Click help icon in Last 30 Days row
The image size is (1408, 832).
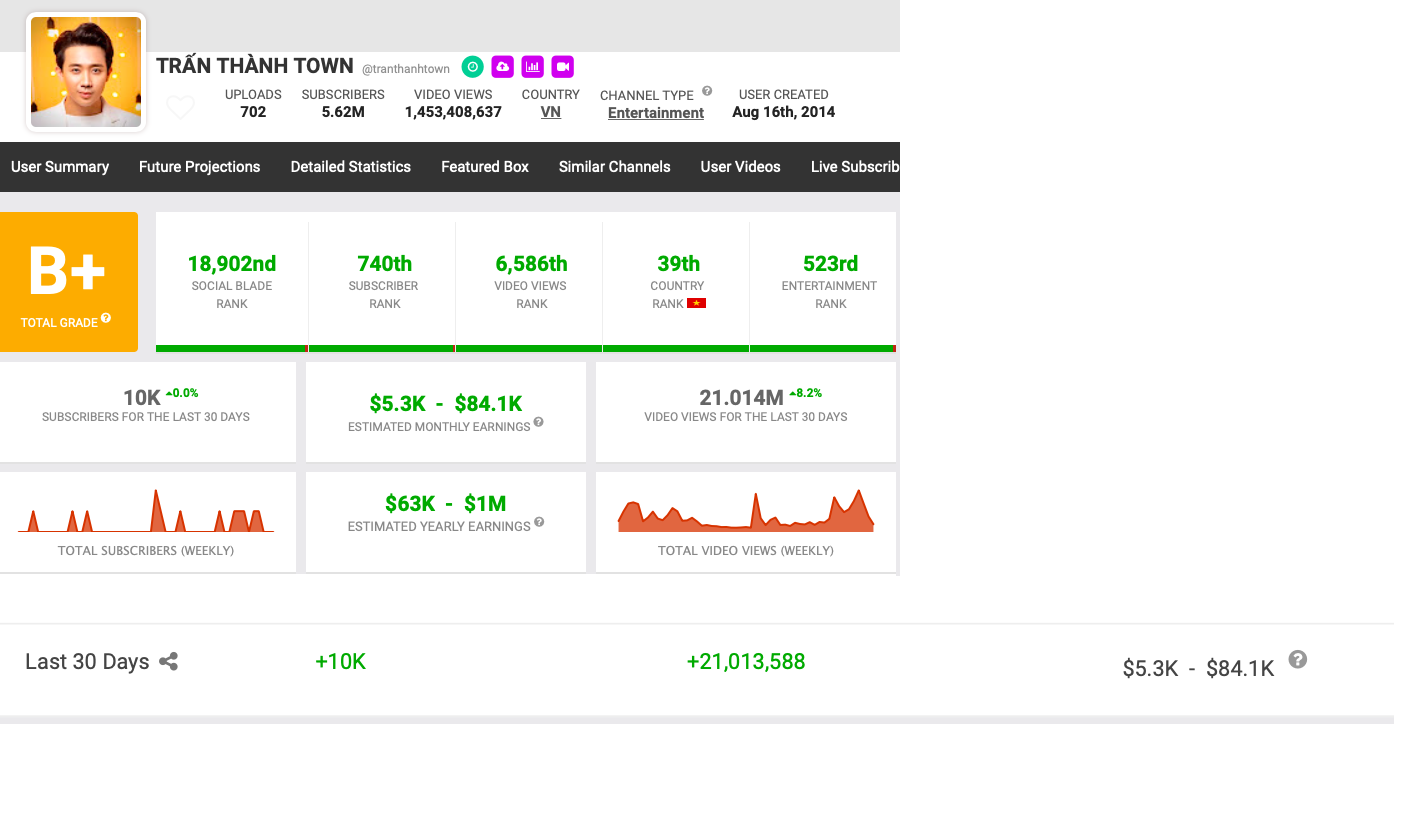pyautogui.click(x=1297, y=660)
